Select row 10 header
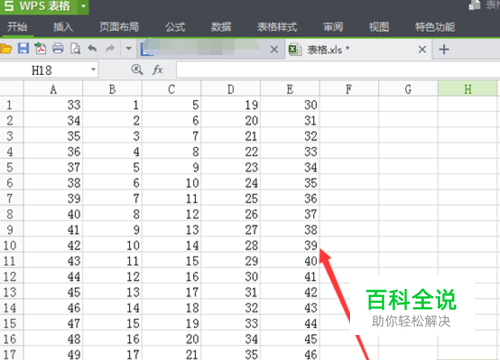The image size is (500, 360). pos(11,245)
